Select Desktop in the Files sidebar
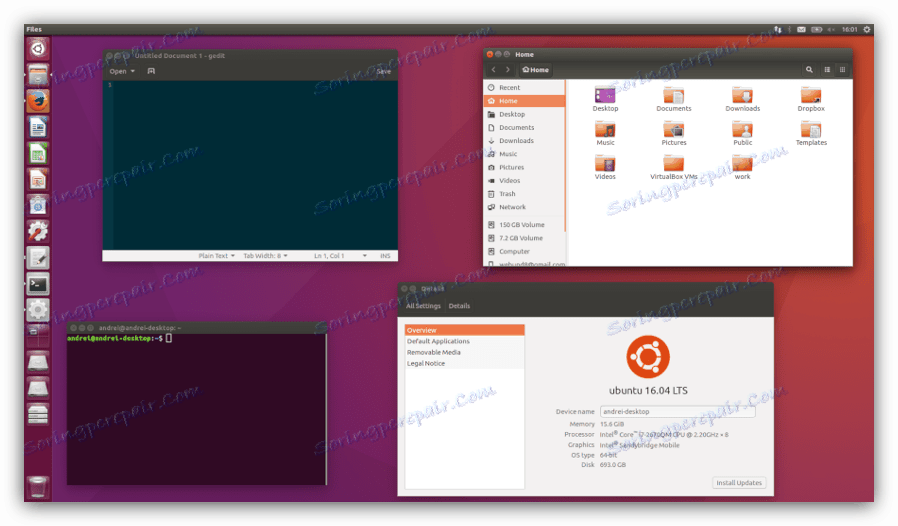The image size is (898, 526). click(x=524, y=114)
